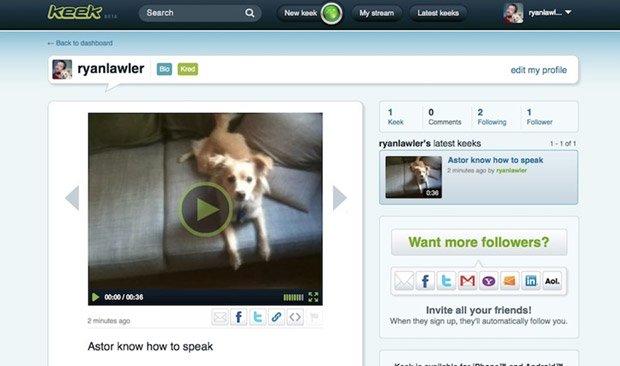The height and width of the screenshot is (366, 620).
Task: Click the Search input field
Action: coord(200,13)
